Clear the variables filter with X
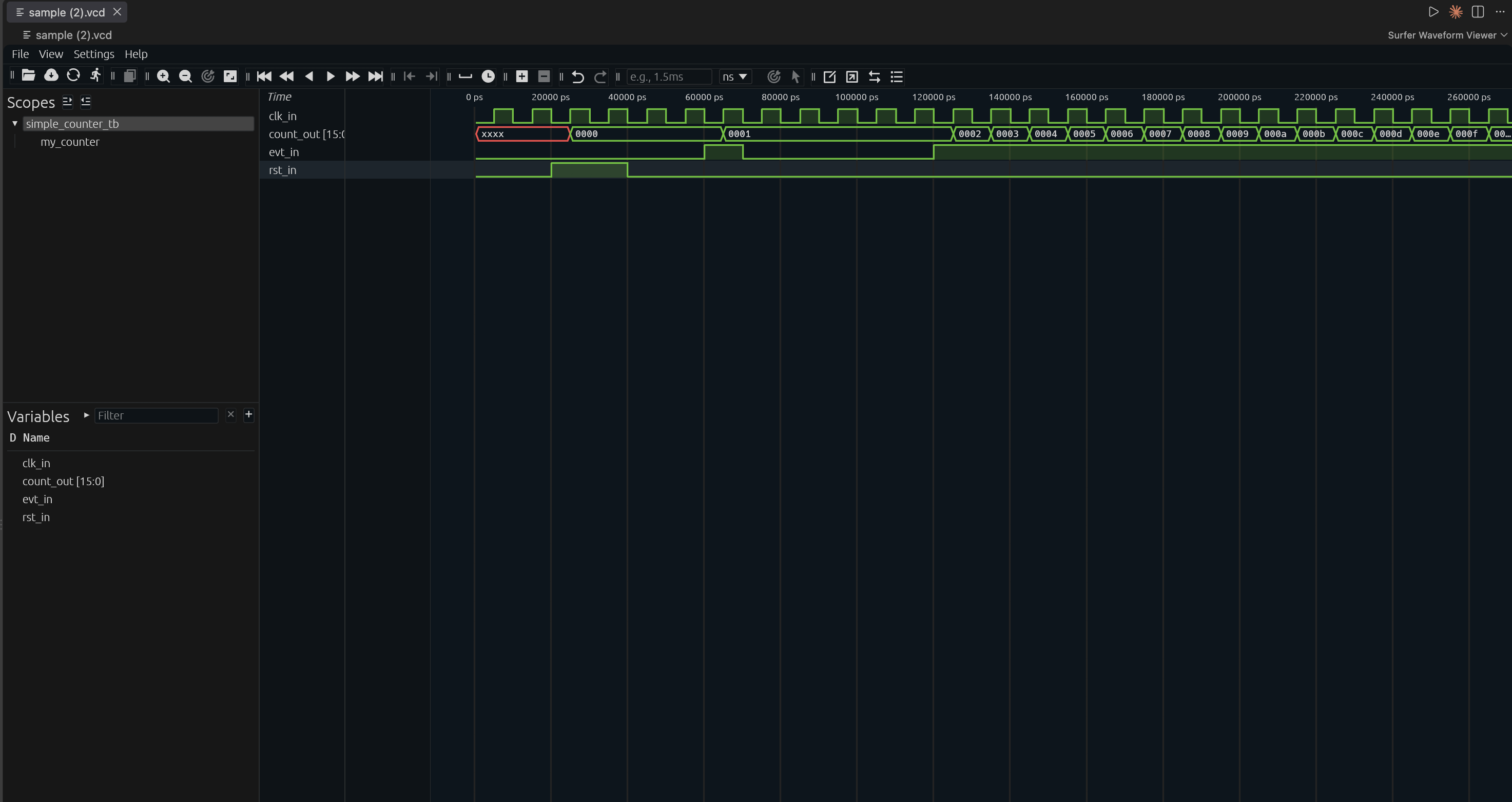Image resolution: width=1512 pixels, height=802 pixels. click(x=230, y=414)
